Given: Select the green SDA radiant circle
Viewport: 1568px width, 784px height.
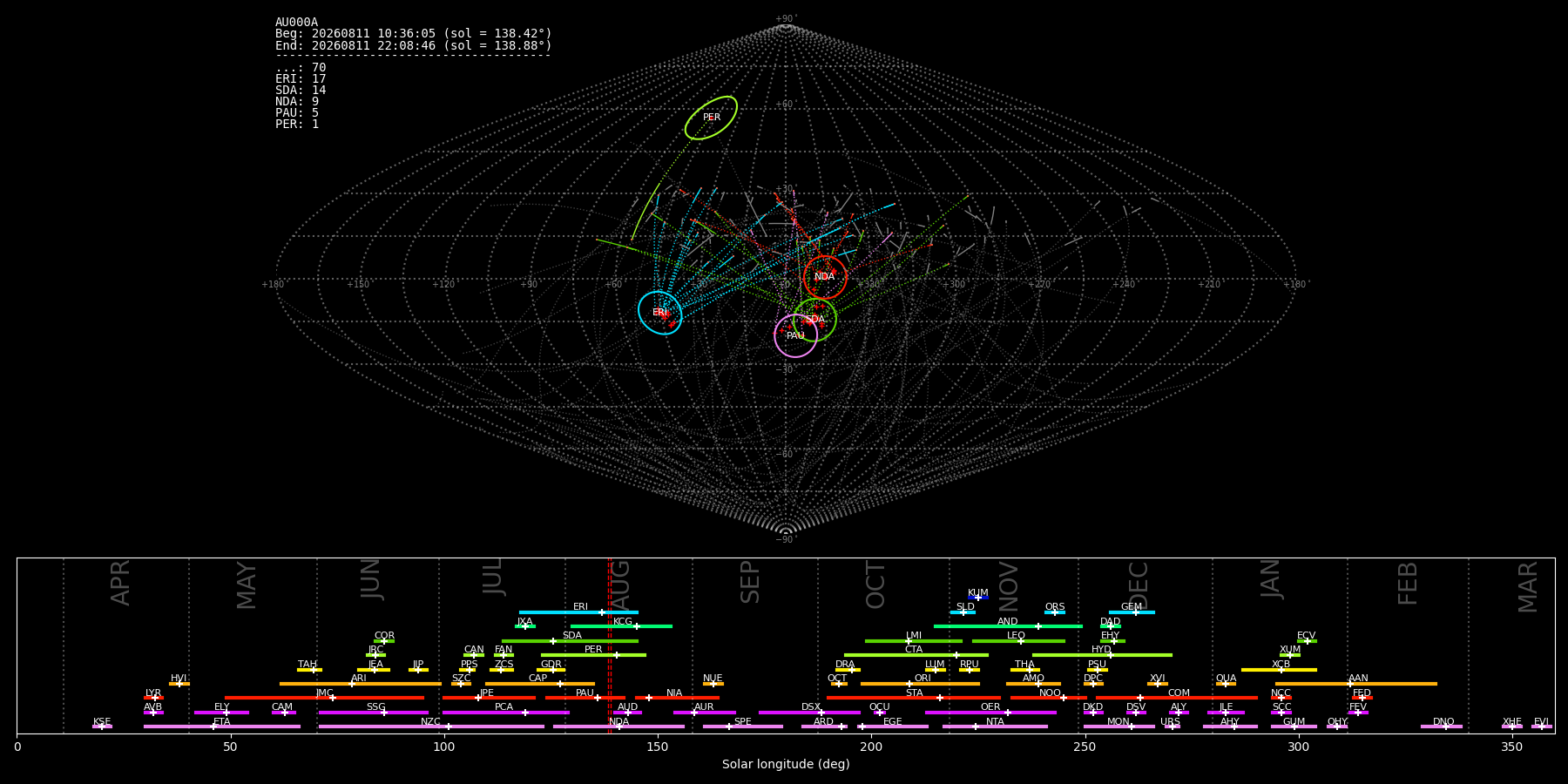Looking at the screenshot, I should tap(815, 320).
